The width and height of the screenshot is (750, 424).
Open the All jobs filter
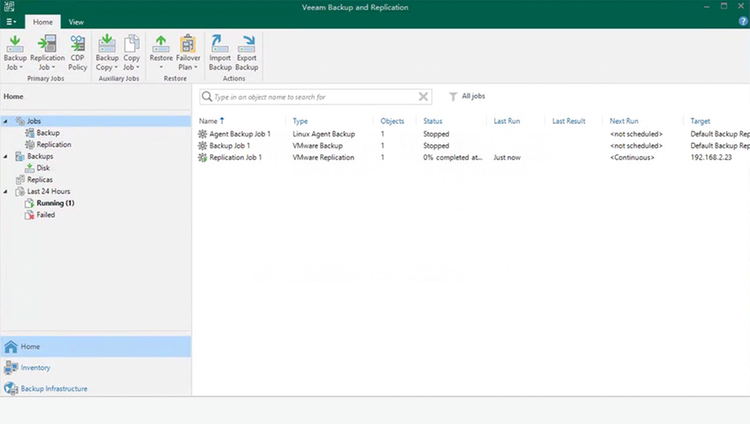click(x=467, y=96)
